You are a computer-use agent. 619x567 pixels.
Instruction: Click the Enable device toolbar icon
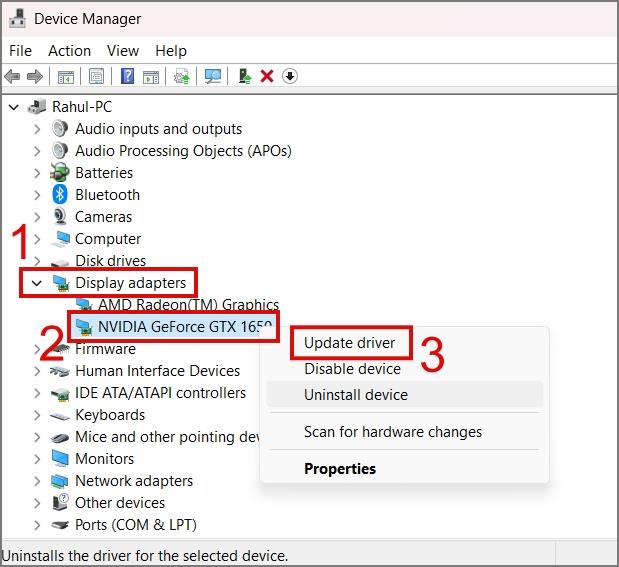[x=244, y=76]
